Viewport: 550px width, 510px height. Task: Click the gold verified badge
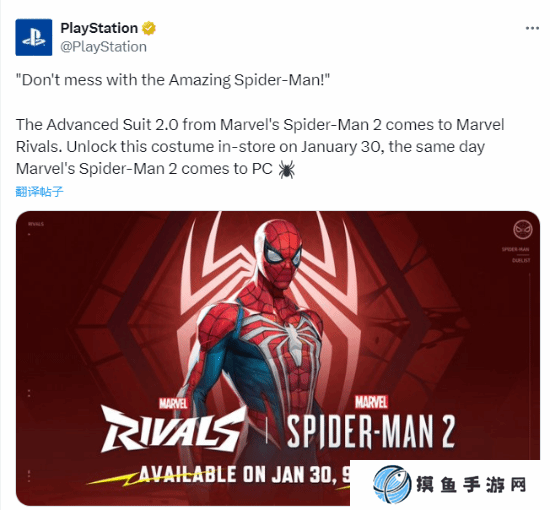pyautogui.click(x=149, y=28)
